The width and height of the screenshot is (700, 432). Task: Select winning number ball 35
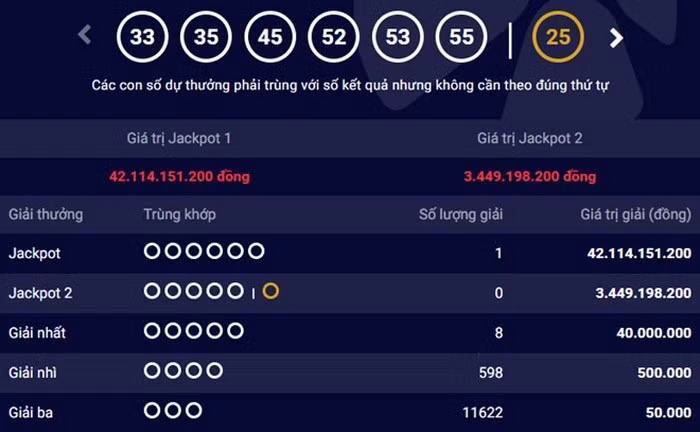click(206, 38)
